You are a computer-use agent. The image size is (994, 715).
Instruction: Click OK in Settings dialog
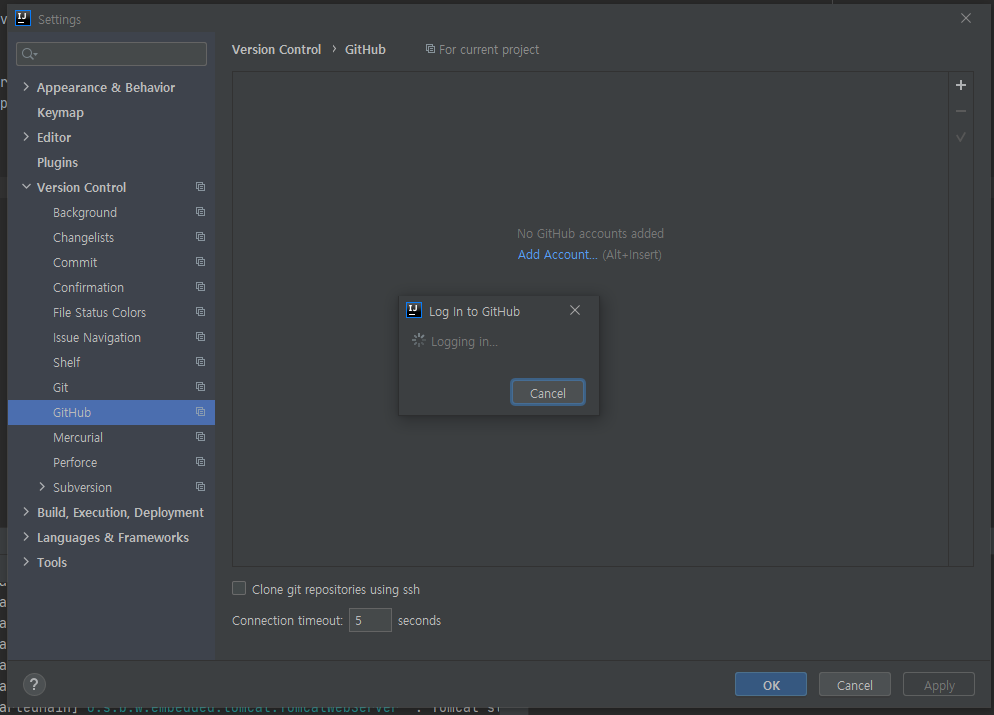point(771,685)
